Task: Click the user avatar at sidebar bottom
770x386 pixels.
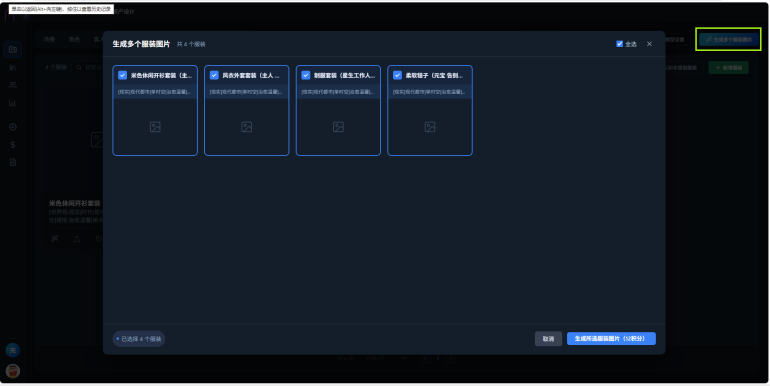Action: [x=13, y=371]
